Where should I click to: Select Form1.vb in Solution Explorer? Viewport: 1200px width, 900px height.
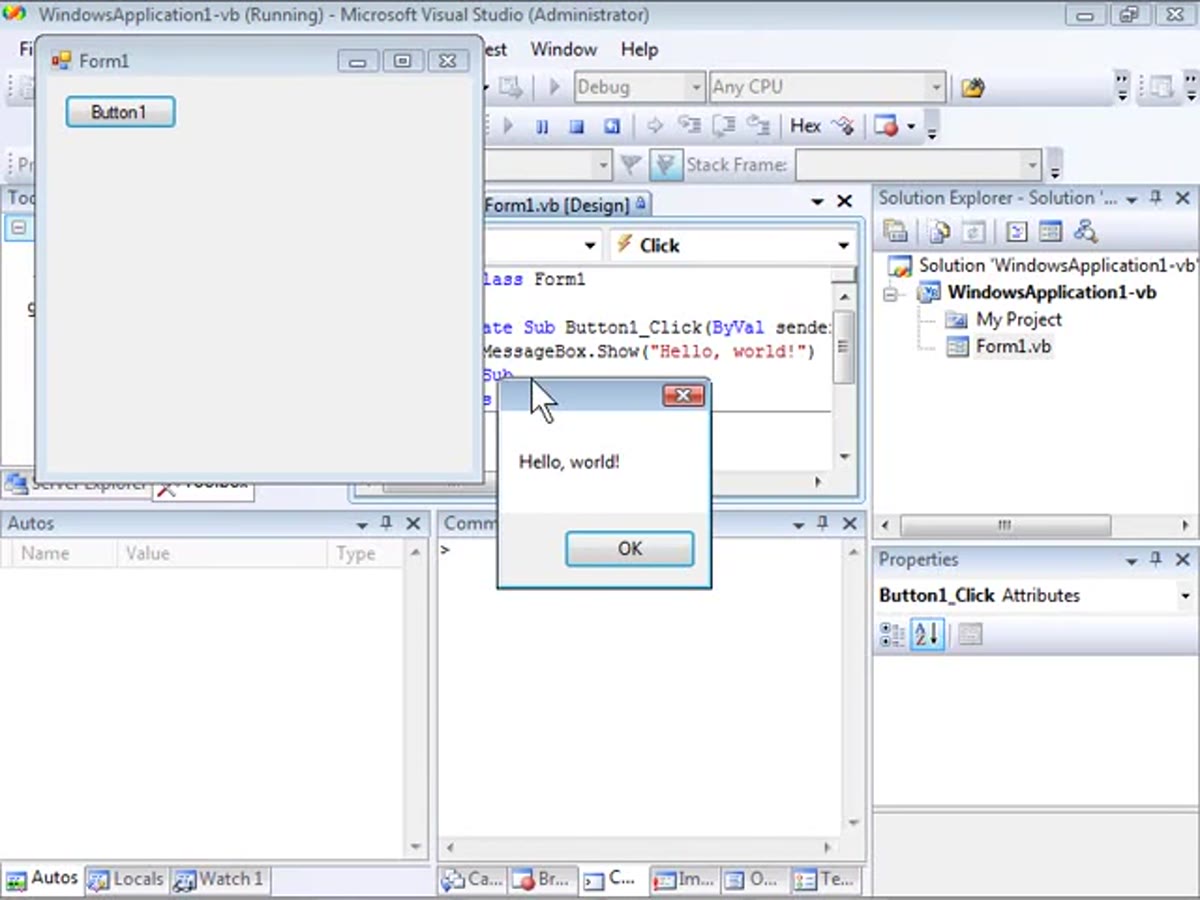coord(1013,346)
